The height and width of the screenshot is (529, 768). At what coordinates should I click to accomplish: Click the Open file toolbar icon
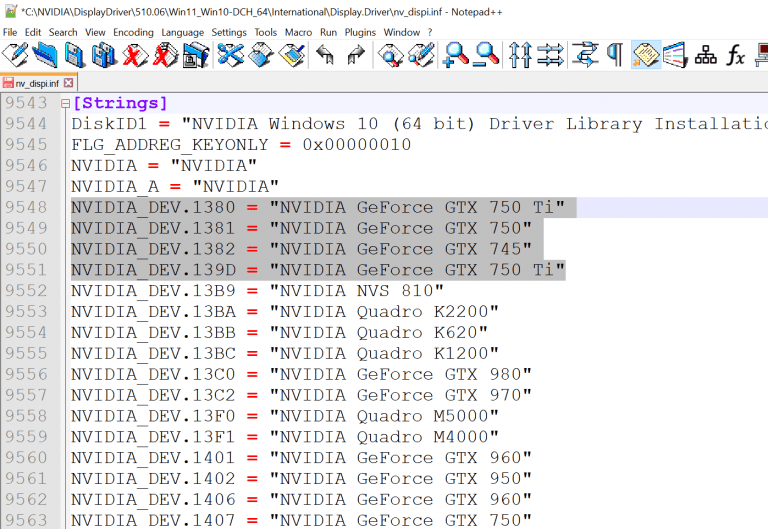click(x=45, y=54)
